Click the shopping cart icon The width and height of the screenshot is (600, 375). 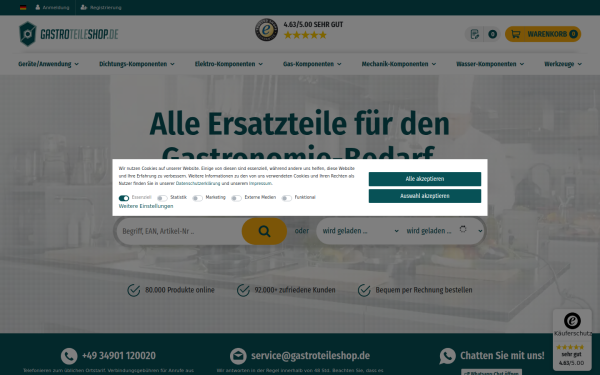tap(515, 34)
